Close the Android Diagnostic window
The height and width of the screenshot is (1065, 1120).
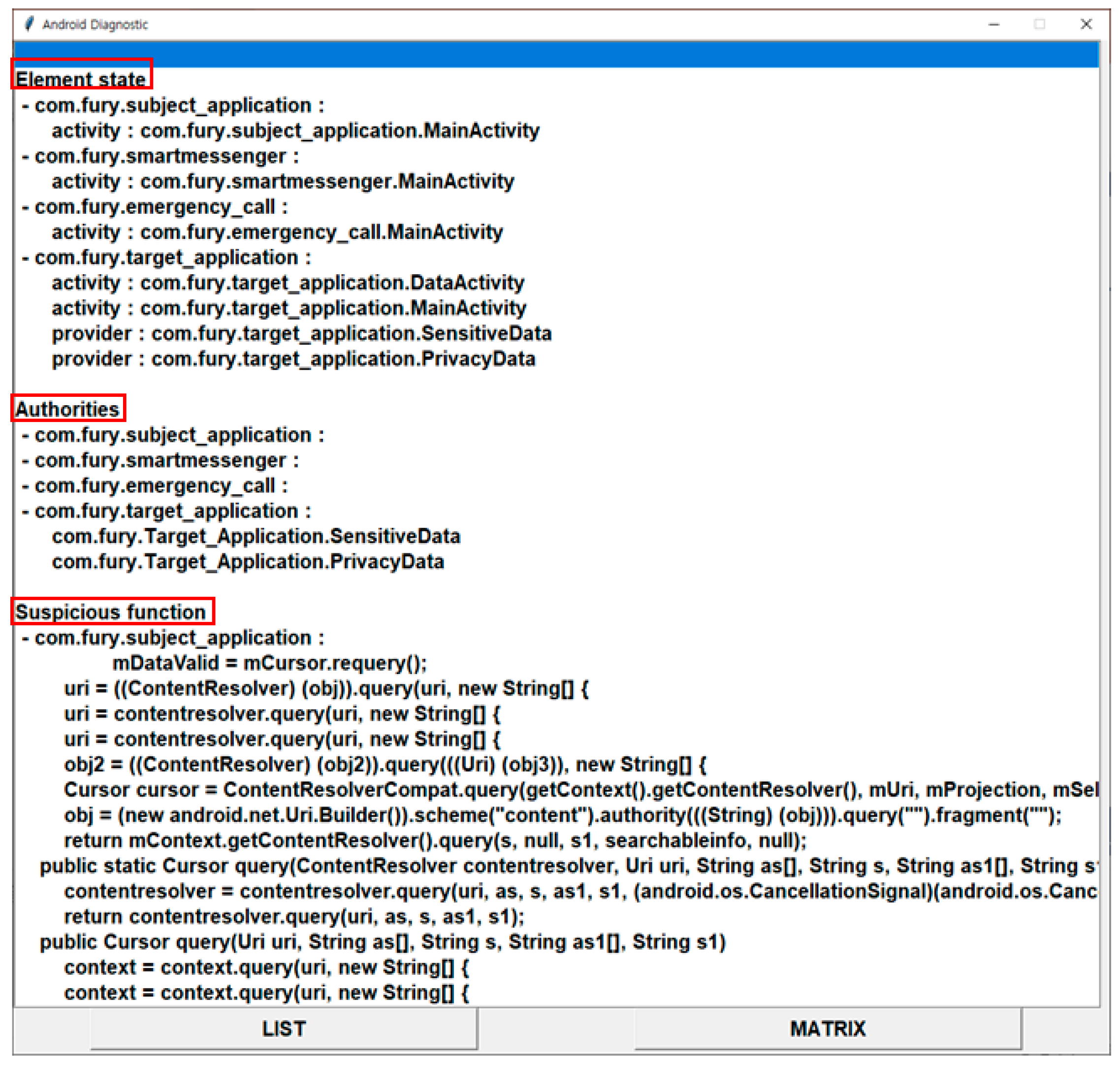pyautogui.click(x=1086, y=25)
